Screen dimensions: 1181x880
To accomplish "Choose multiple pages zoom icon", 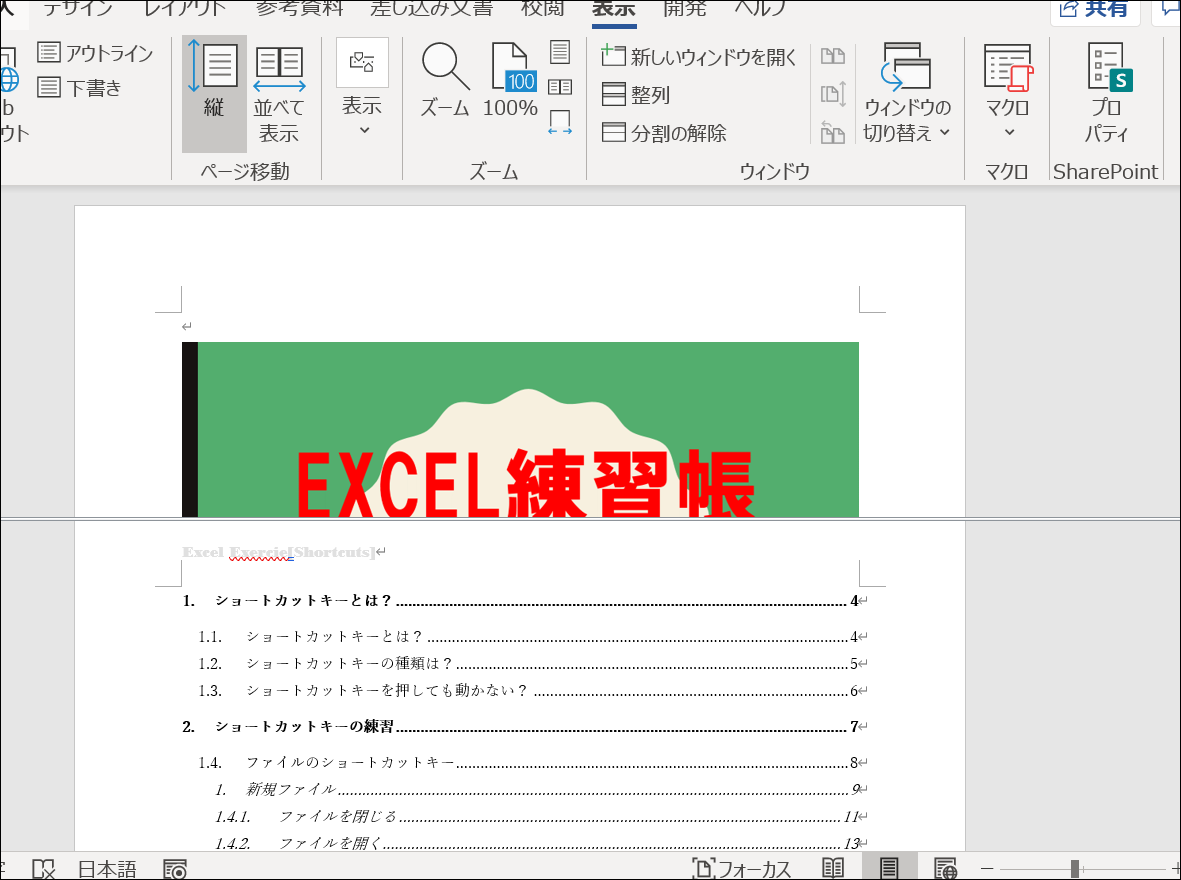I will point(560,87).
